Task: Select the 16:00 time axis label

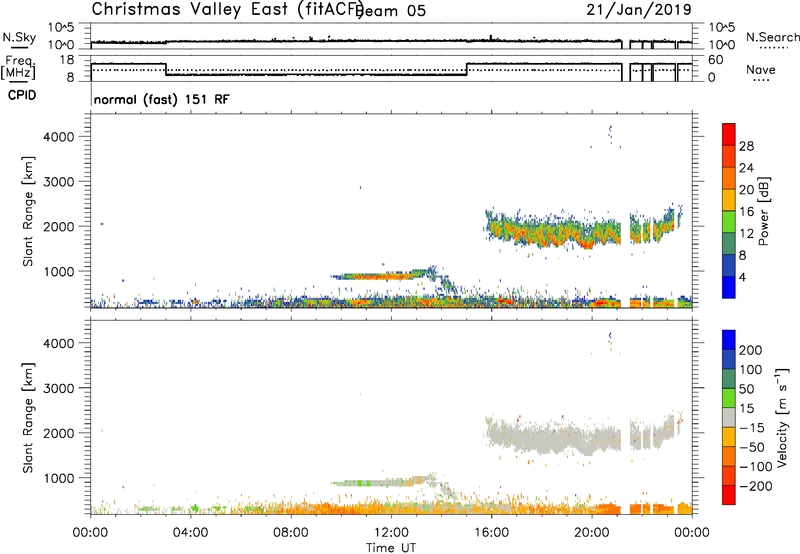Action: 491,533
